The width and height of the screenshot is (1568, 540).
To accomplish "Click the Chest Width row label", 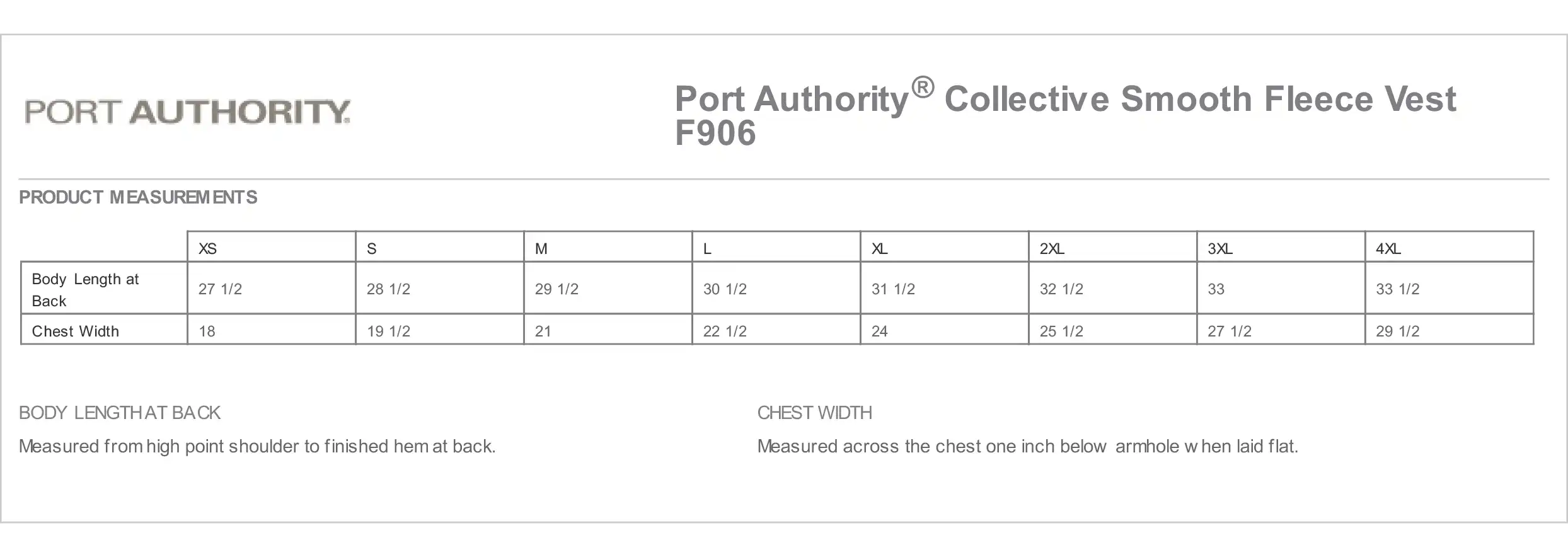I will point(104,330).
